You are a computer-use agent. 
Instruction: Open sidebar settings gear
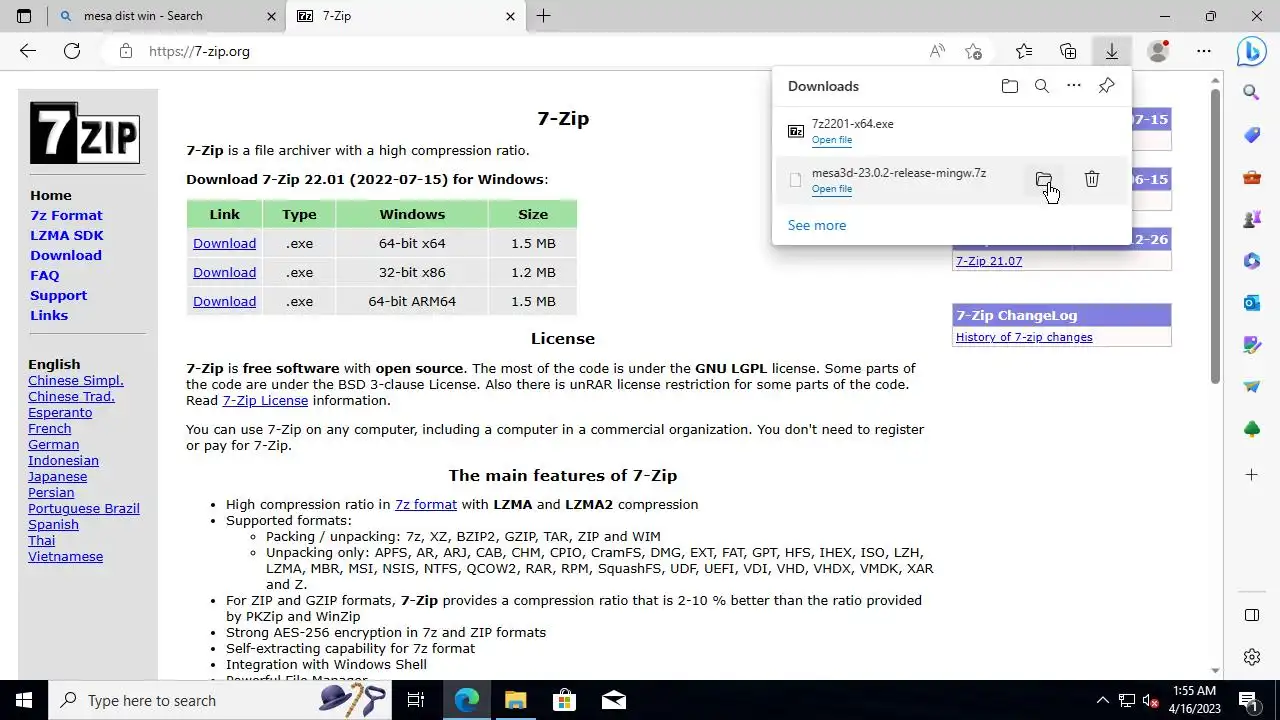pos(1252,657)
